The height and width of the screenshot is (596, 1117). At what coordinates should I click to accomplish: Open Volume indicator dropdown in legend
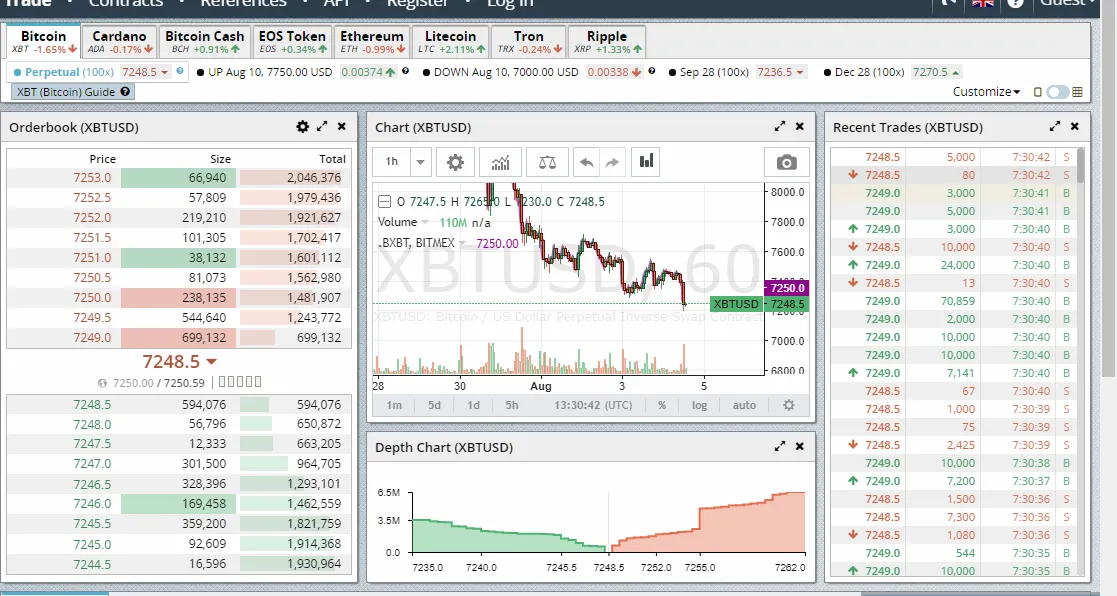(426, 222)
